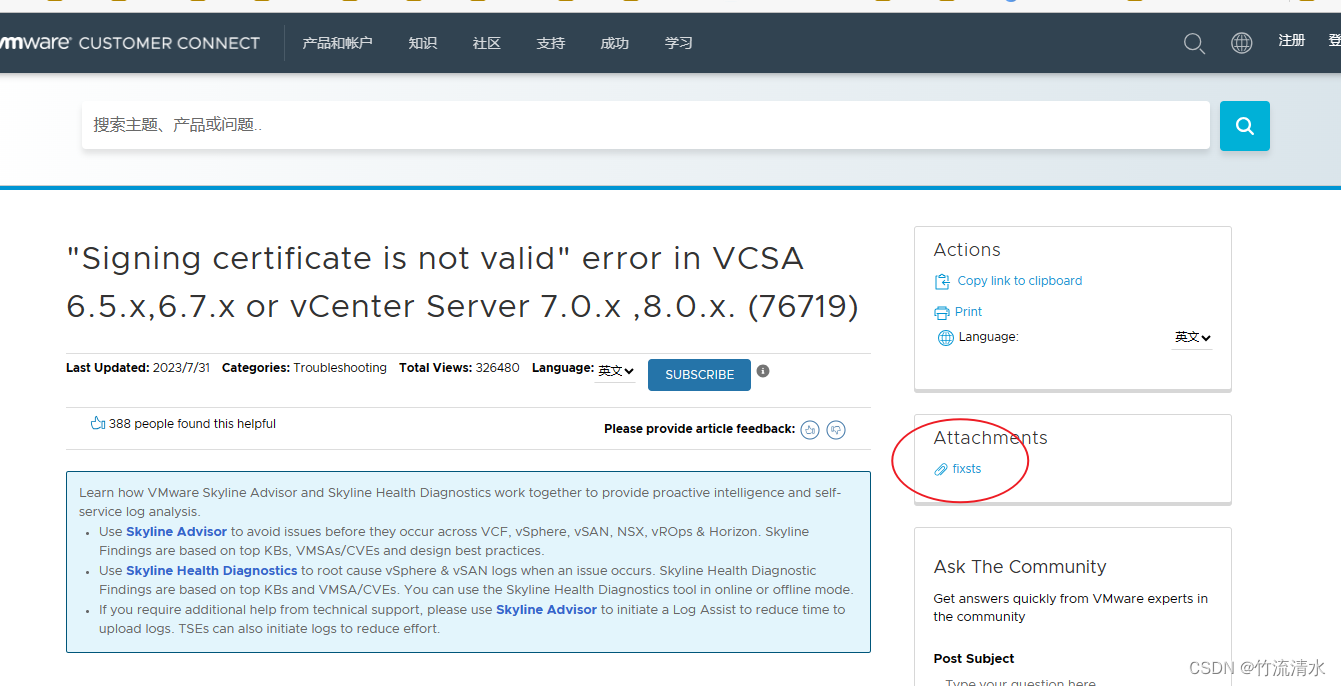Viewport: 1341px width, 686px height.
Task: Open the Language dropdown in Actions panel
Action: click(x=1192, y=338)
